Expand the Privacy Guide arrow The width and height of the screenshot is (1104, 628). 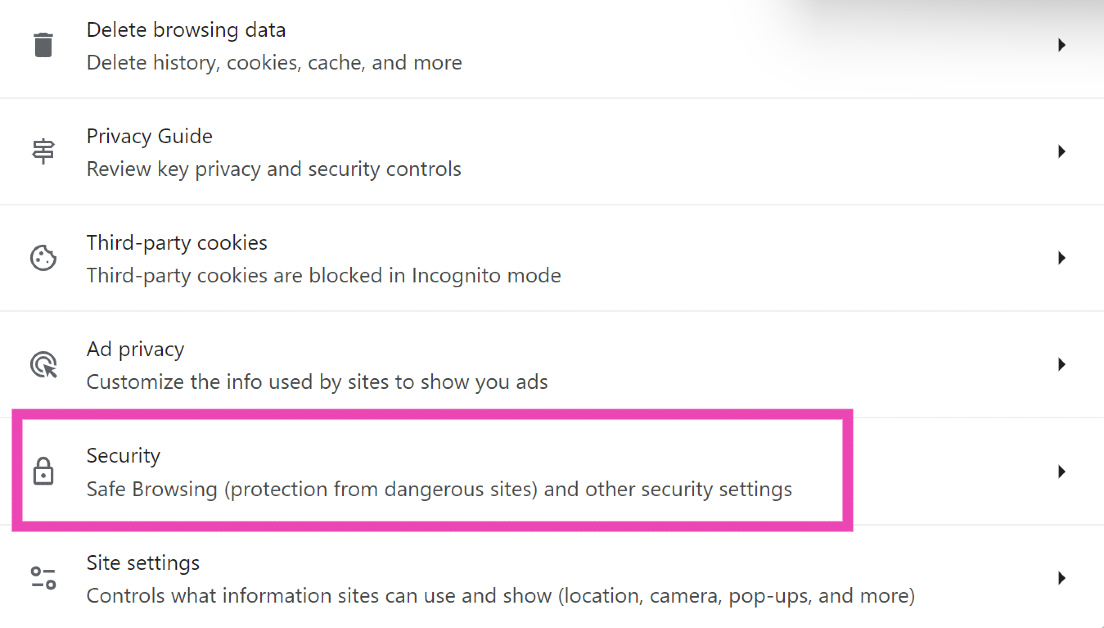pyautogui.click(x=1061, y=152)
